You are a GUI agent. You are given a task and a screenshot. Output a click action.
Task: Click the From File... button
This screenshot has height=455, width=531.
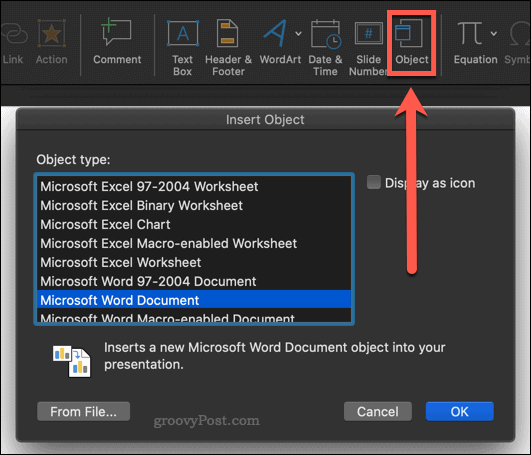[x=83, y=411]
